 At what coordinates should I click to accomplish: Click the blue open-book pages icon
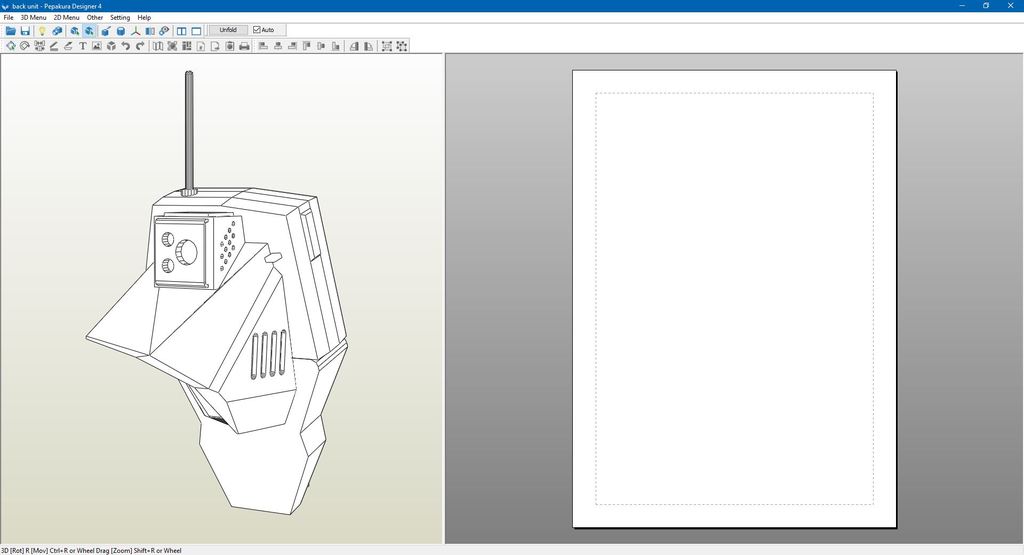[150, 31]
